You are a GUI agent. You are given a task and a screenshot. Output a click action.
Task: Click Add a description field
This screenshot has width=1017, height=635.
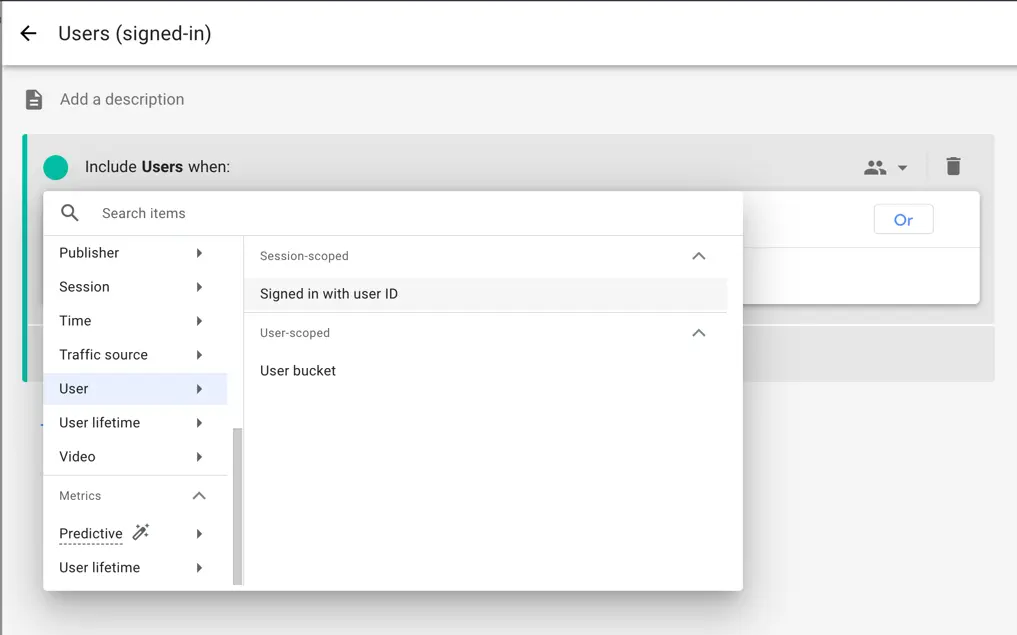pos(122,99)
